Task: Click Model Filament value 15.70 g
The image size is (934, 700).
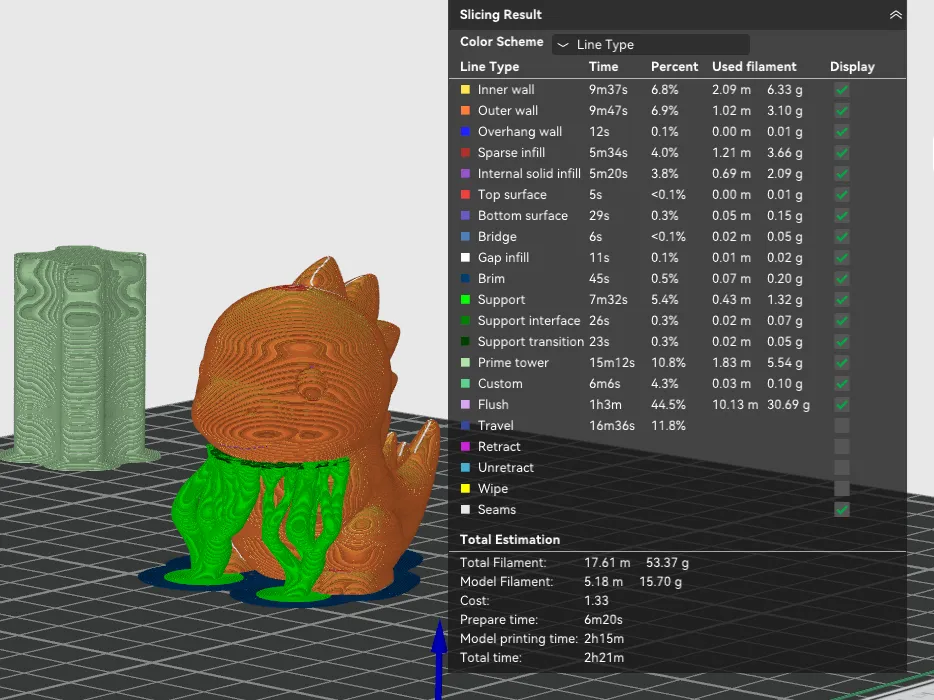Action: [x=661, y=581]
